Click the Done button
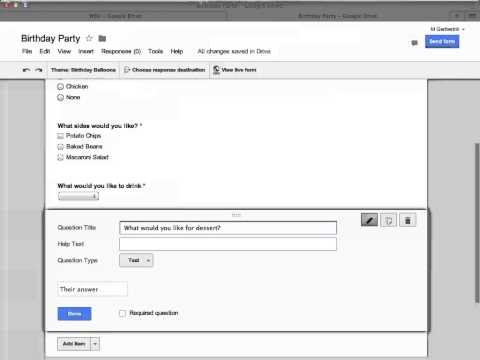 (x=74, y=314)
